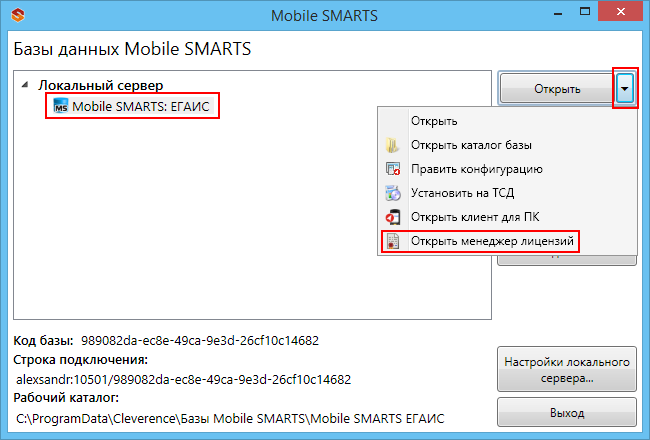Click the working directory path C:\ProgramData\Cleverence
Viewport: 650px width, 440px height.
[x=230, y=418]
